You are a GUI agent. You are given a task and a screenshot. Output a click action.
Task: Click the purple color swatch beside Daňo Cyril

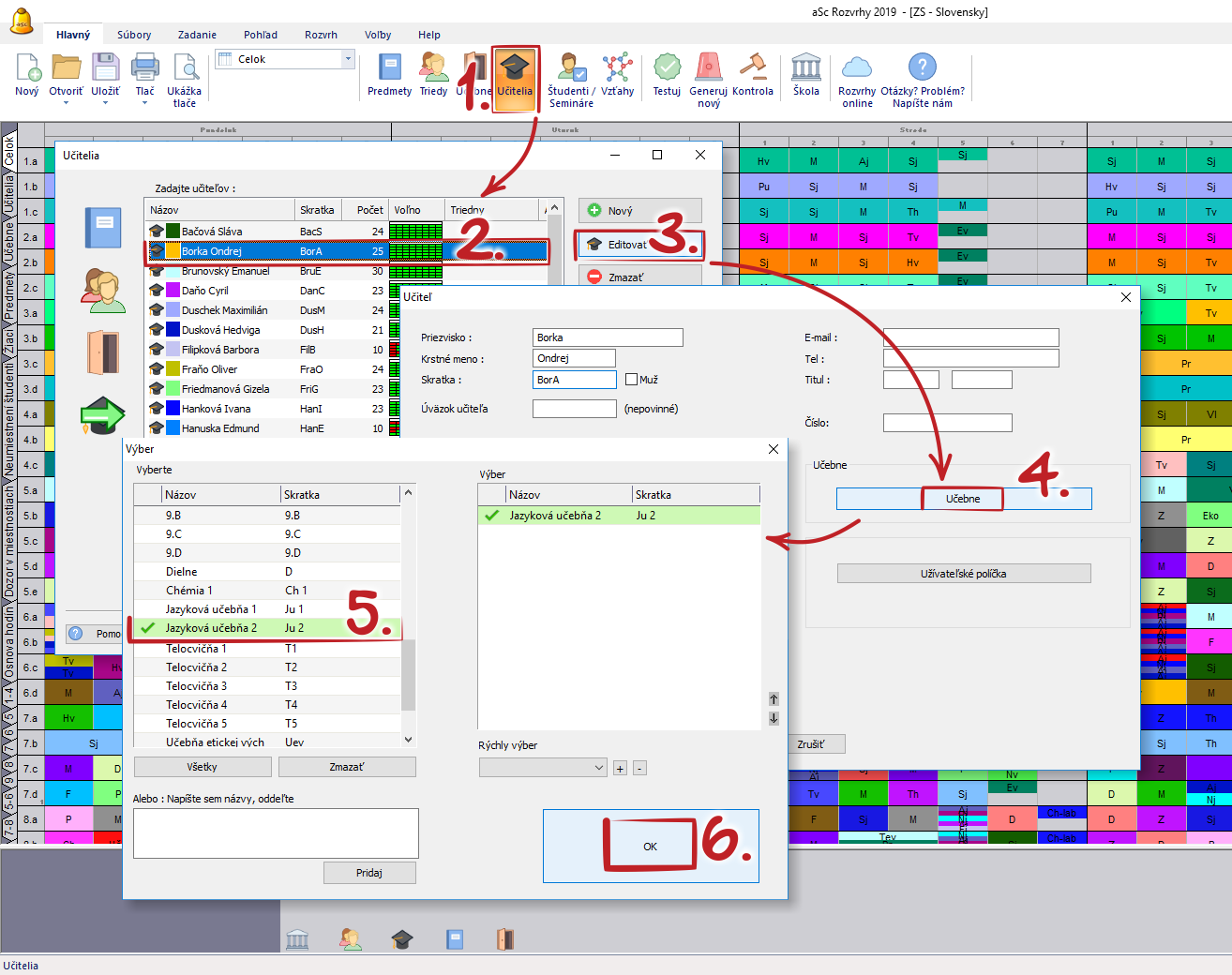click(x=173, y=291)
